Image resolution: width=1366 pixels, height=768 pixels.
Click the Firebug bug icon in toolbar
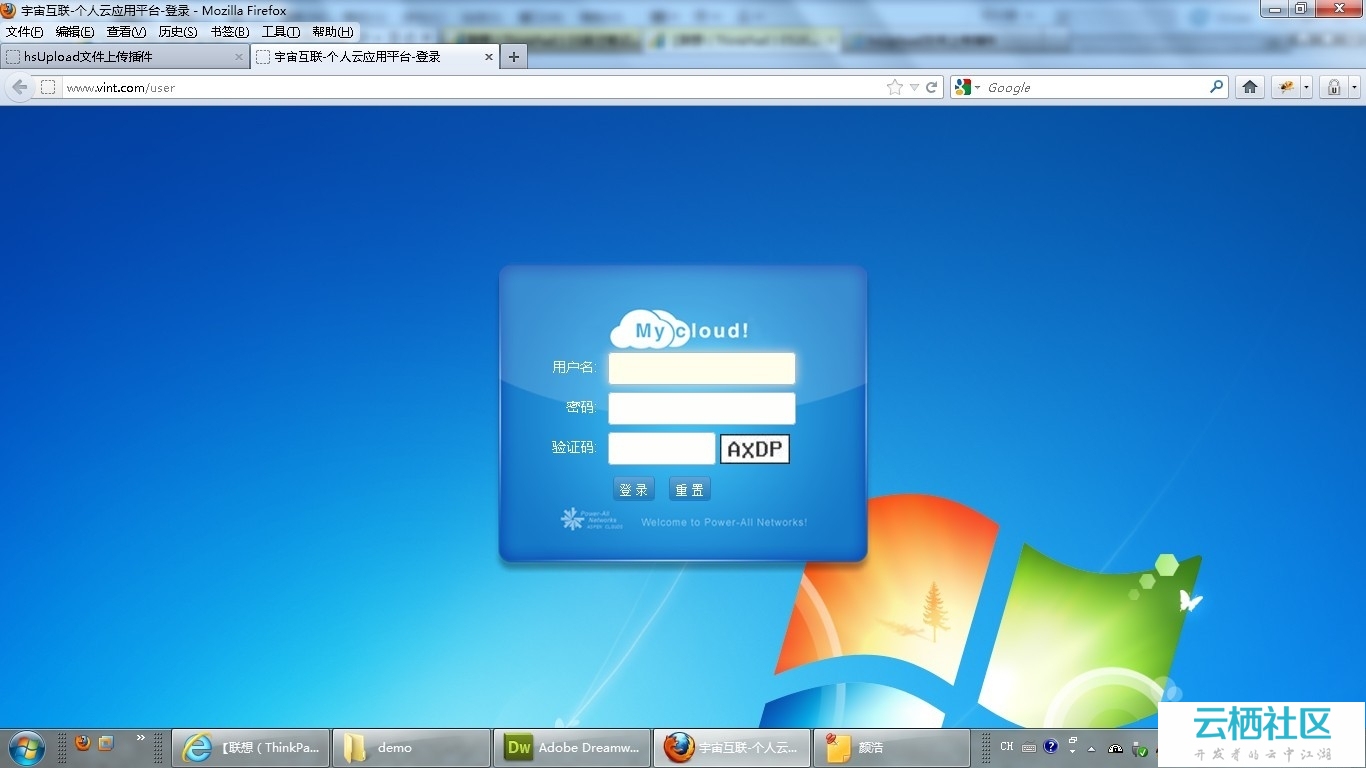[1285, 87]
